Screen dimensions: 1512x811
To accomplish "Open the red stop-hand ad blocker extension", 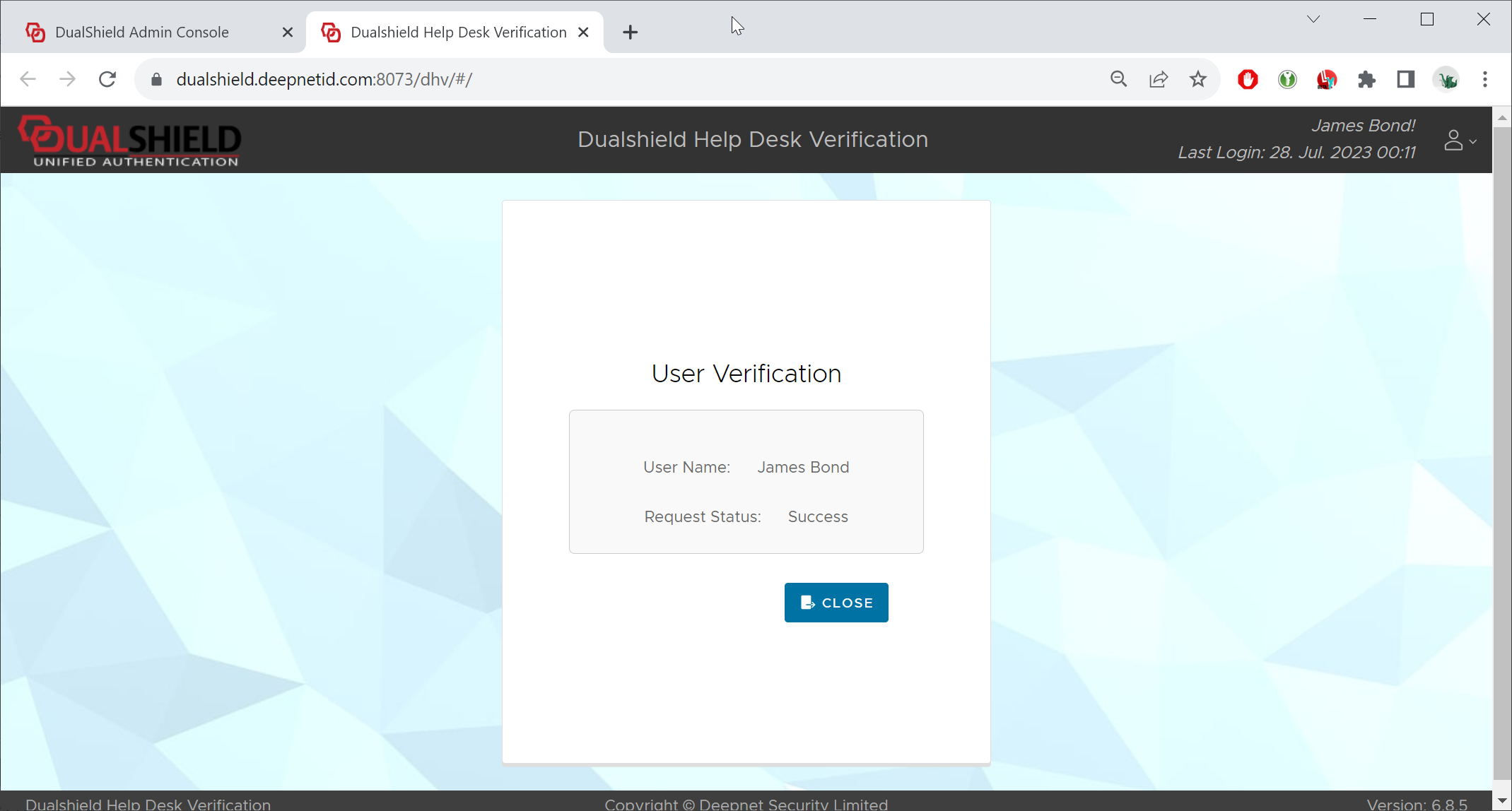I will tap(1248, 79).
